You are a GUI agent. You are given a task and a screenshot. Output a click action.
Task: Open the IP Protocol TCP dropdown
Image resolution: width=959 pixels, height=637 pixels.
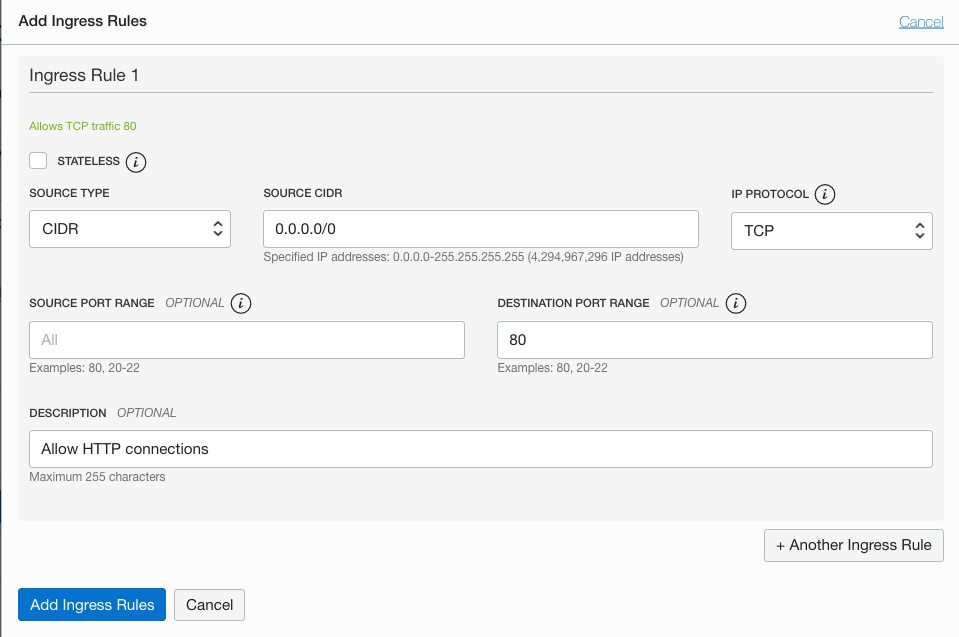tap(832, 231)
